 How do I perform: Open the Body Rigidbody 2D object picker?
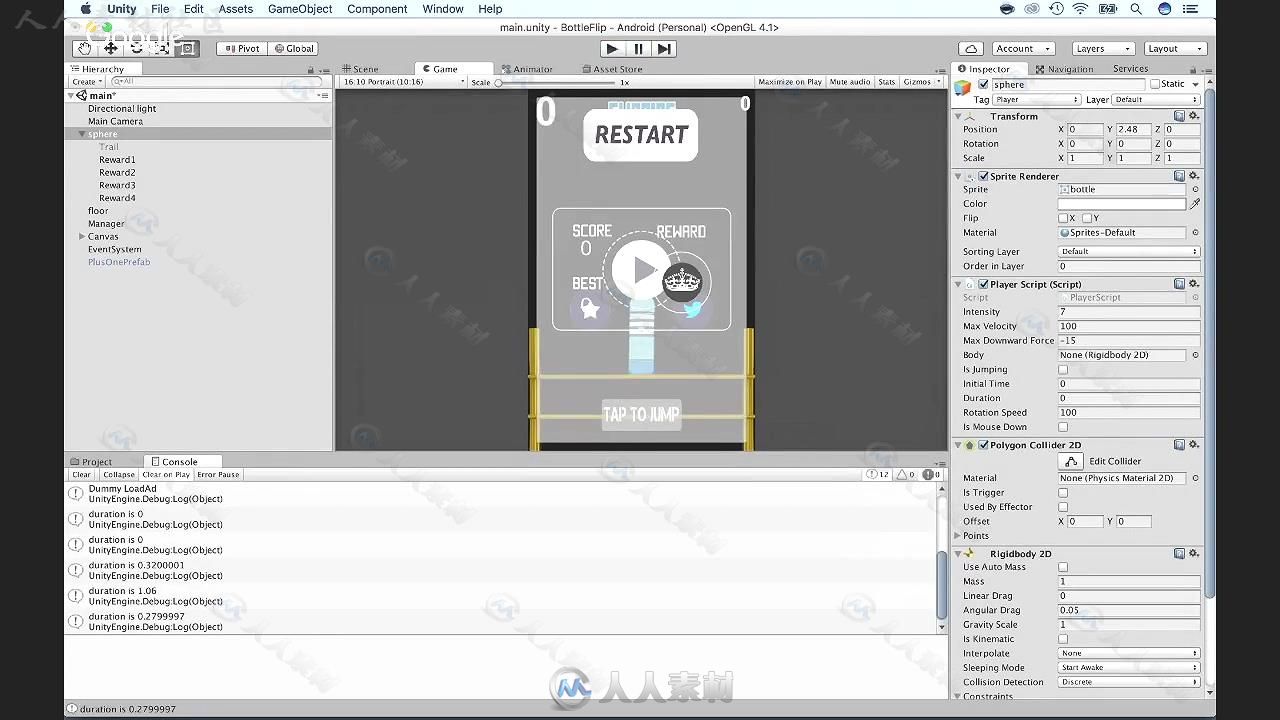1195,355
